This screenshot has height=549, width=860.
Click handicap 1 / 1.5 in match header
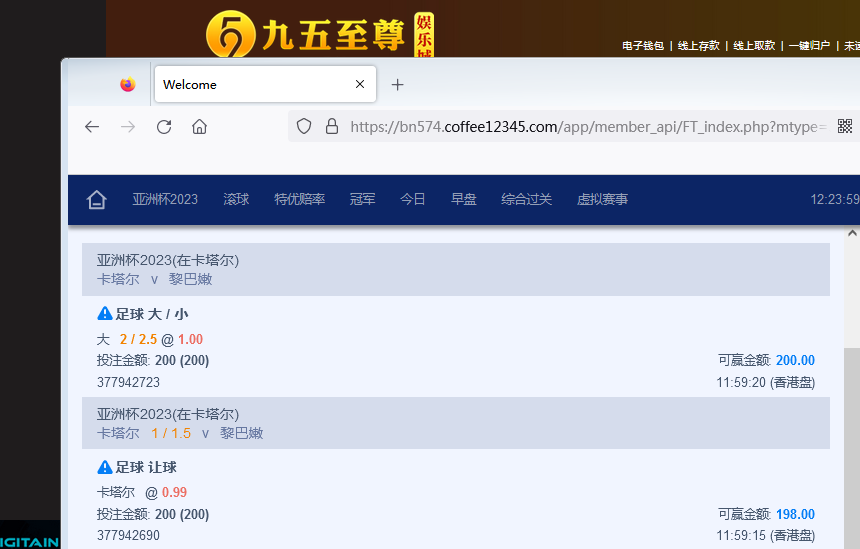(x=171, y=433)
